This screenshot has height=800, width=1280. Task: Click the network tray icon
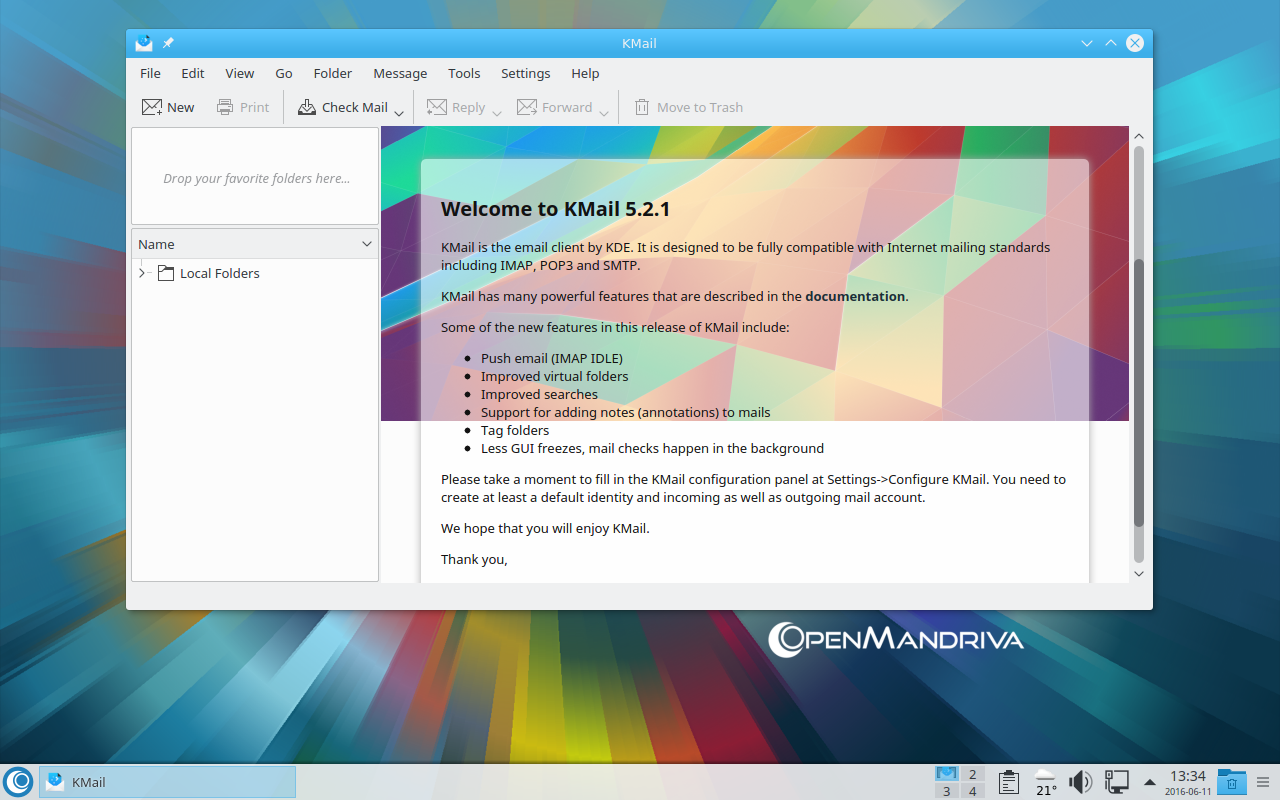point(1116,782)
